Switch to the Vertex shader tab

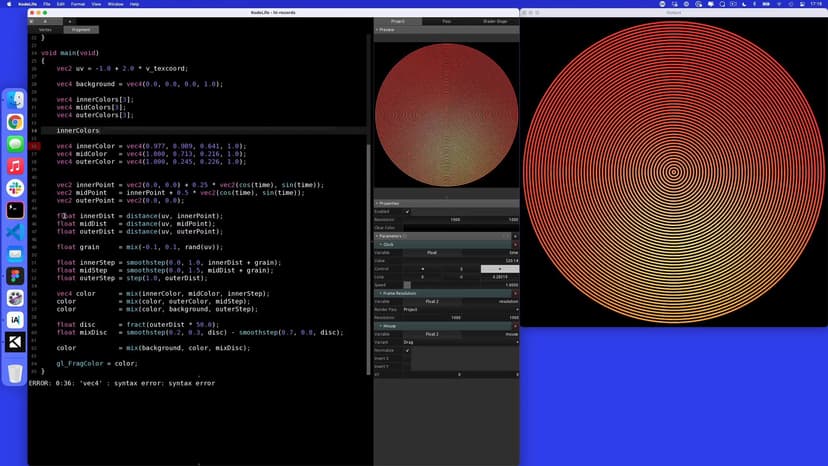pyautogui.click(x=47, y=30)
